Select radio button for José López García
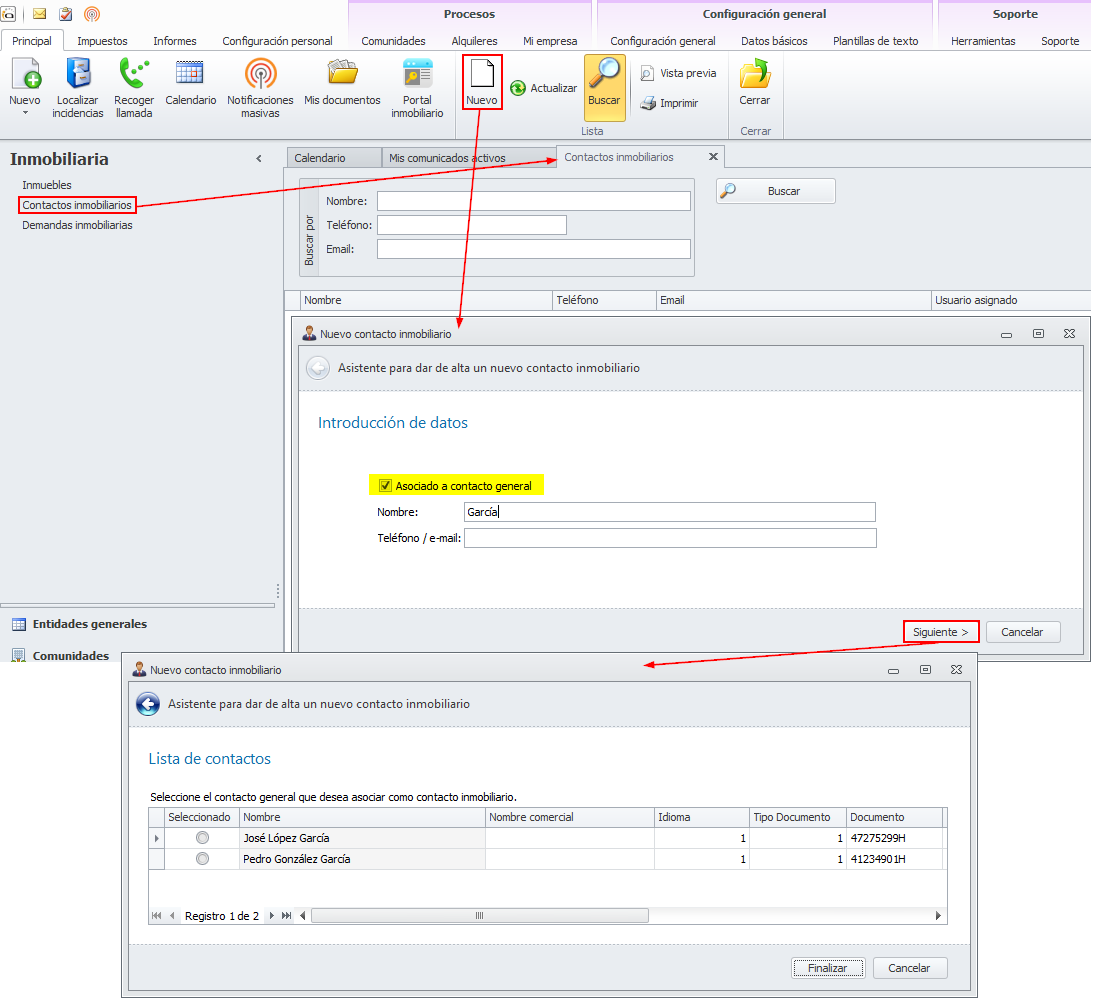The image size is (1093, 999). tap(202, 837)
